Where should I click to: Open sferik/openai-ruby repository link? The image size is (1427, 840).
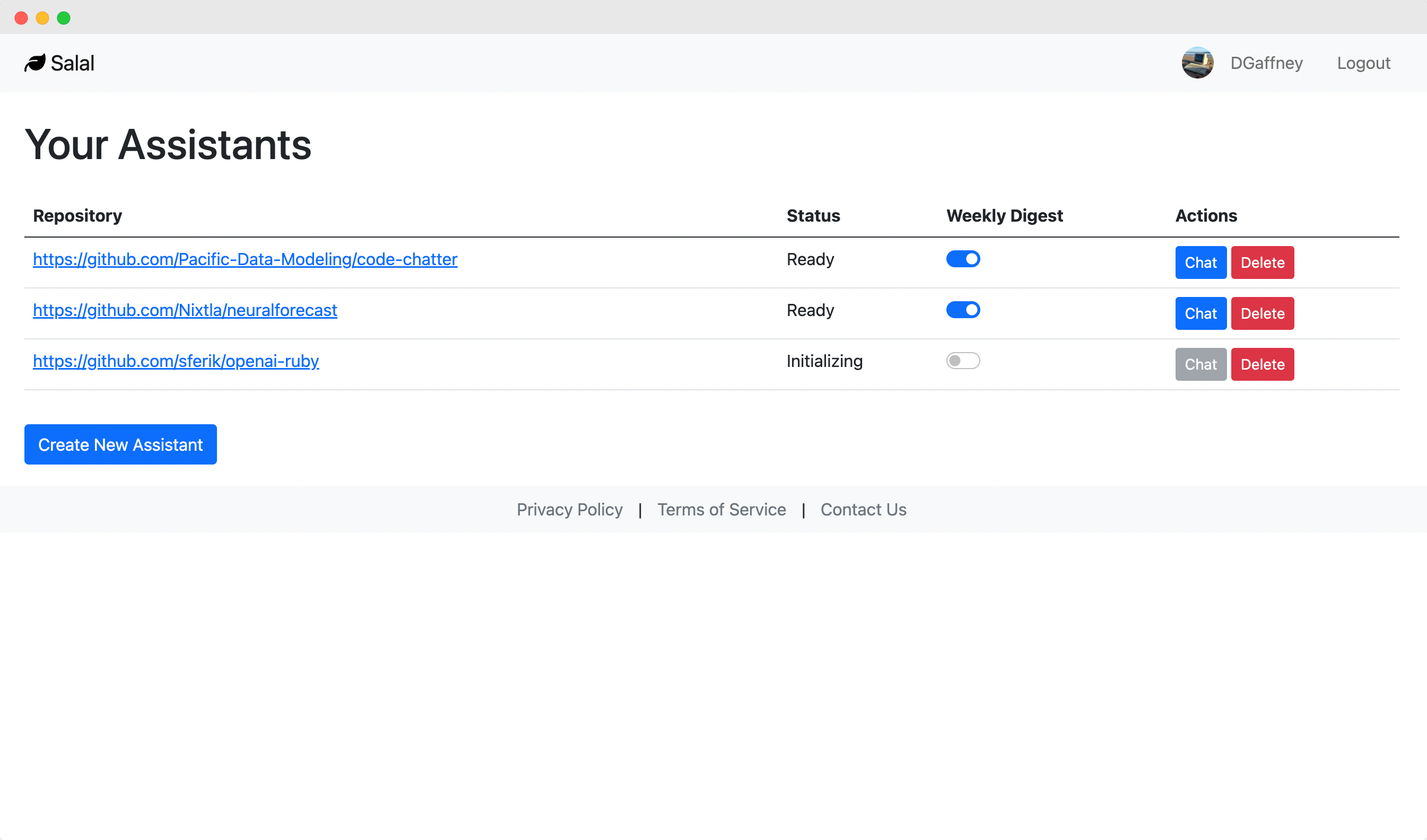click(x=176, y=361)
